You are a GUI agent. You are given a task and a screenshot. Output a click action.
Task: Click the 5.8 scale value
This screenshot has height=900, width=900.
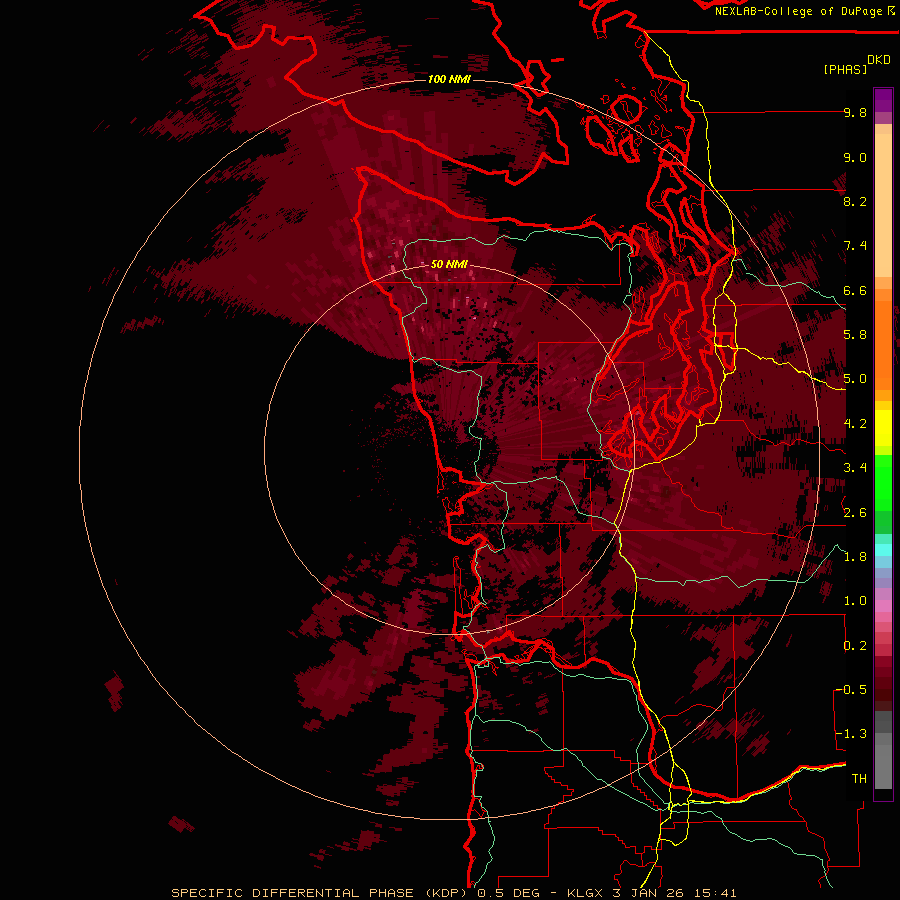855,335
